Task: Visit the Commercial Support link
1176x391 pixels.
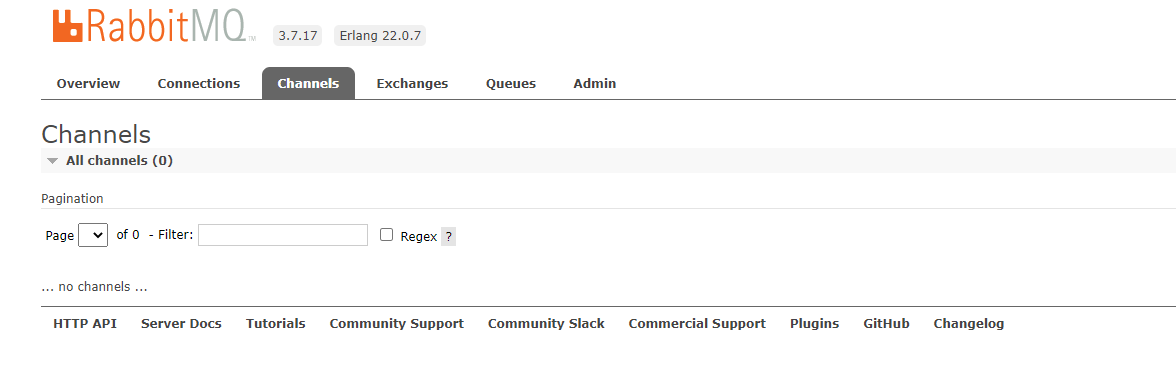Action: [697, 323]
